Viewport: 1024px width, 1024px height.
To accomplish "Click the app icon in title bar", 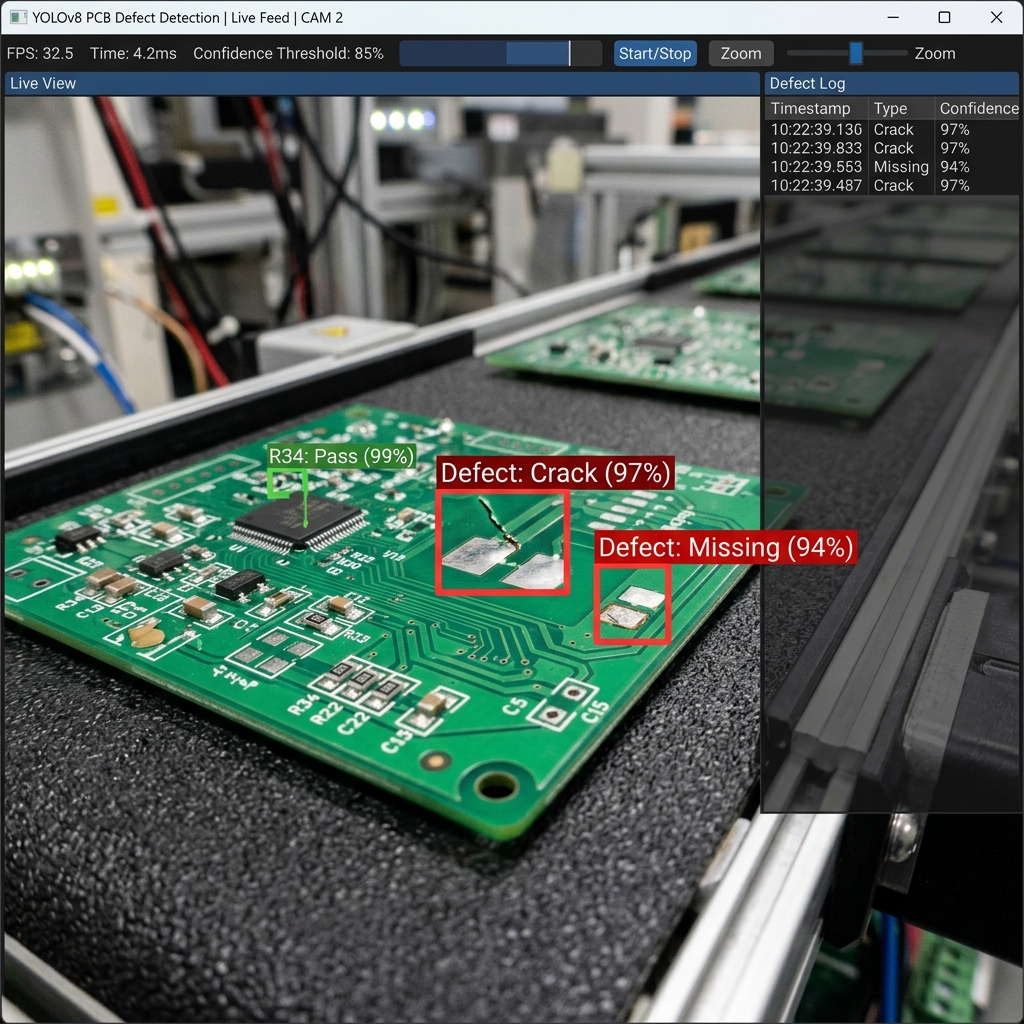I will pos(18,18).
